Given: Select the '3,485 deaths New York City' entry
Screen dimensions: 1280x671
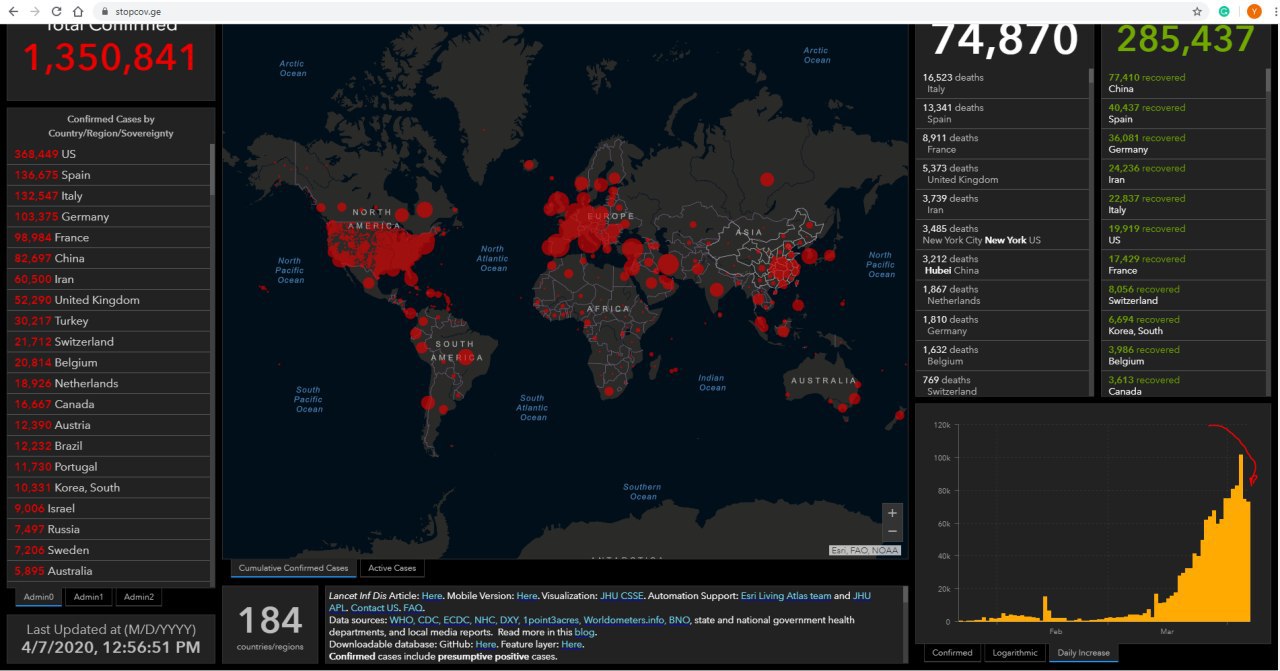Looking at the screenshot, I should tap(1002, 234).
